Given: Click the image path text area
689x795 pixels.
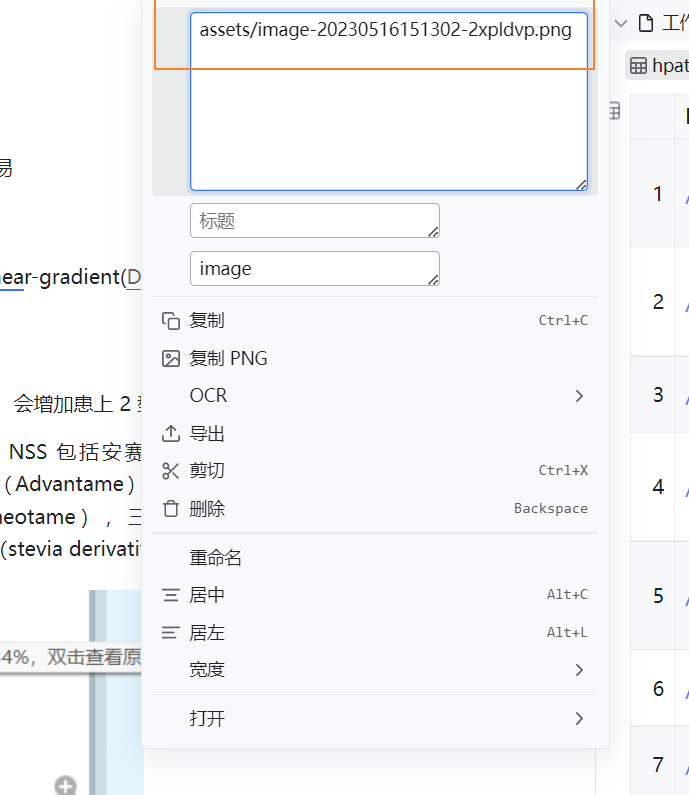Looking at the screenshot, I should click(x=389, y=101).
